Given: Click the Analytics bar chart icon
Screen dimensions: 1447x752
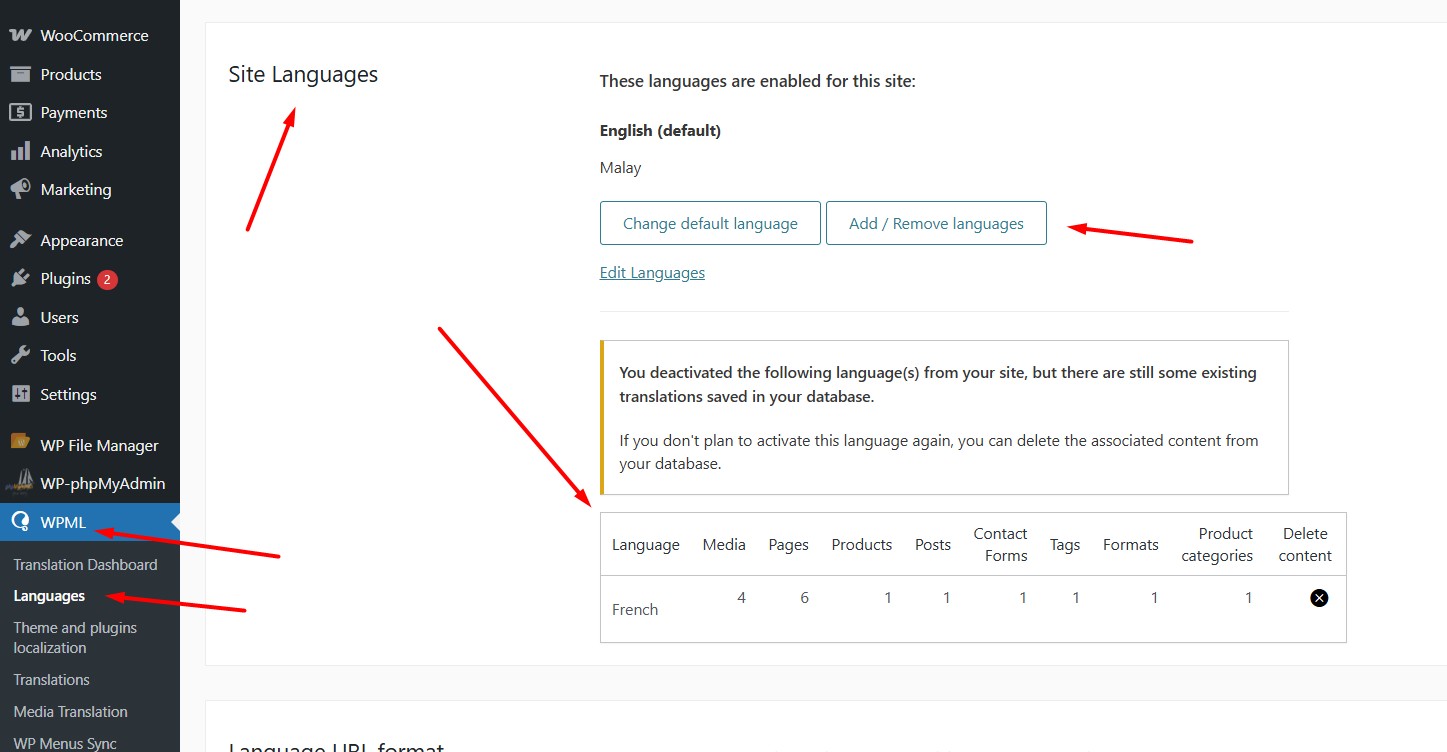Looking at the screenshot, I should tap(20, 151).
